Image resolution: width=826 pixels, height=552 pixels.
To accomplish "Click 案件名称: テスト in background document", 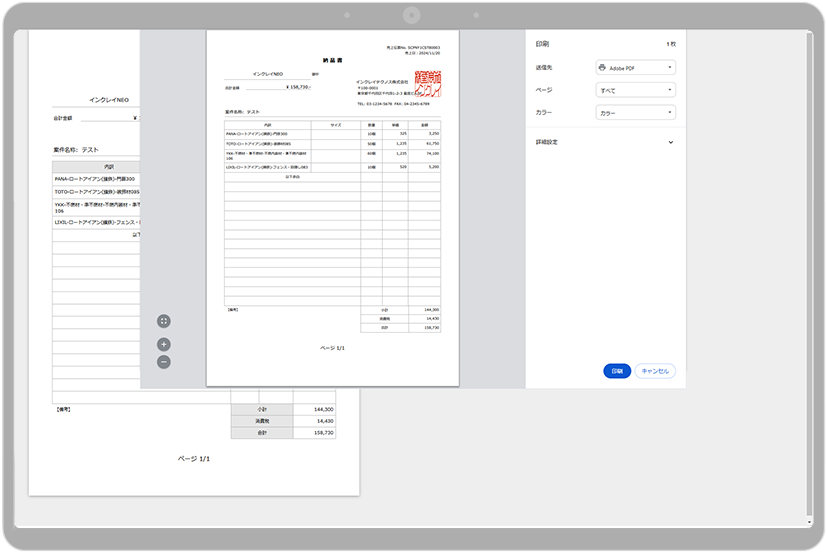I will pos(76,149).
